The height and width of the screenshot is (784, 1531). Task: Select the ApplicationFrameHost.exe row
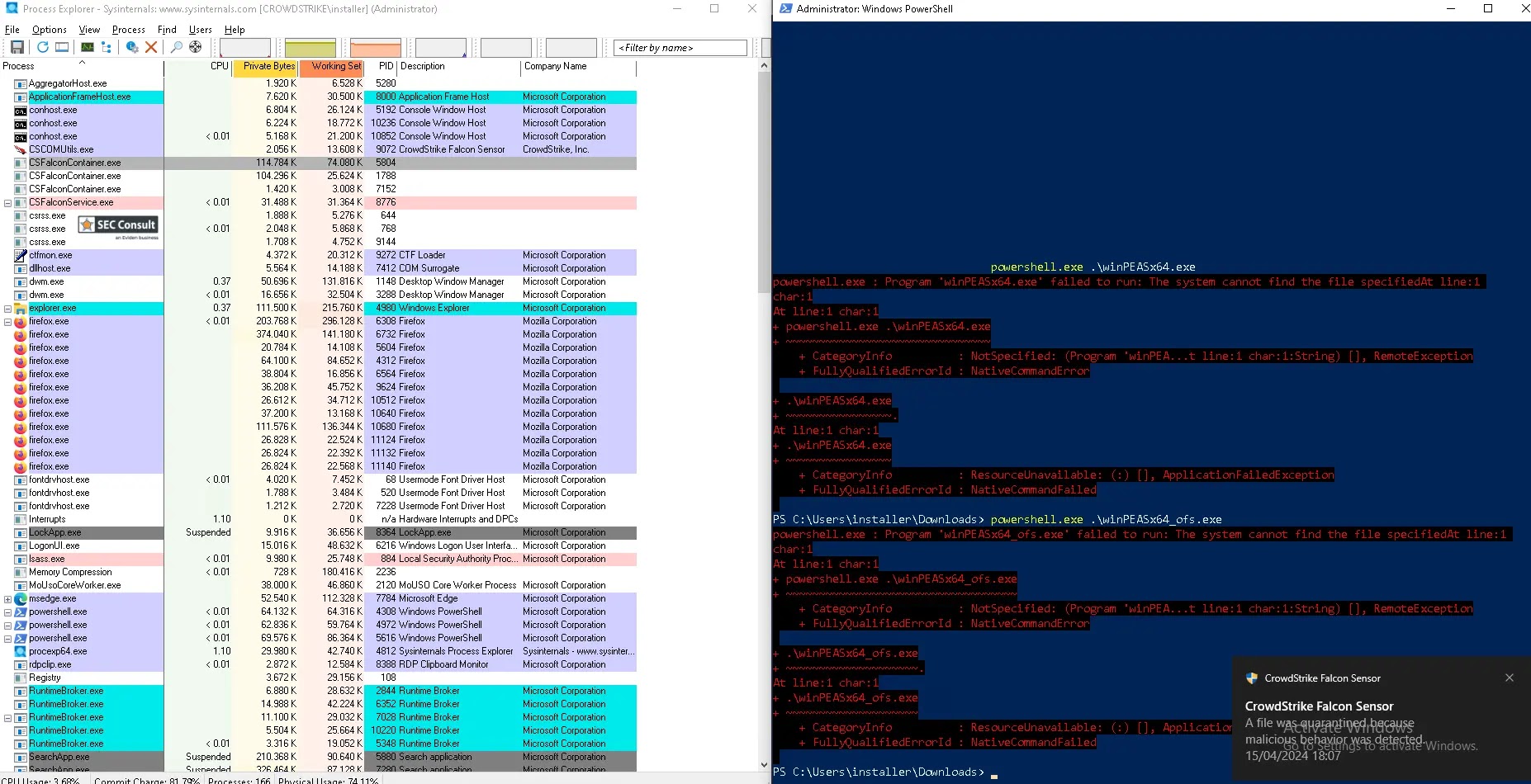[x=319, y=97]
